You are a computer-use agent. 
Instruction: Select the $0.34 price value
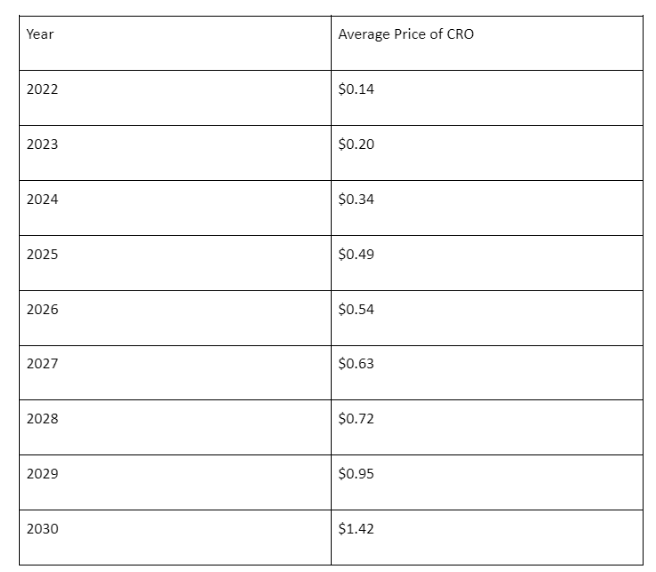356,199
